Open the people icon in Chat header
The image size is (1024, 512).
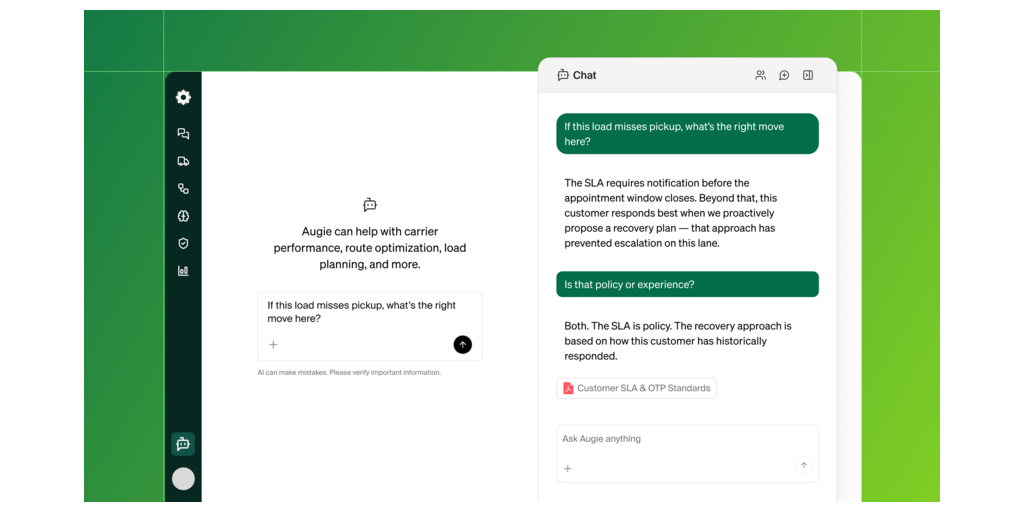(x=760, y=75)
